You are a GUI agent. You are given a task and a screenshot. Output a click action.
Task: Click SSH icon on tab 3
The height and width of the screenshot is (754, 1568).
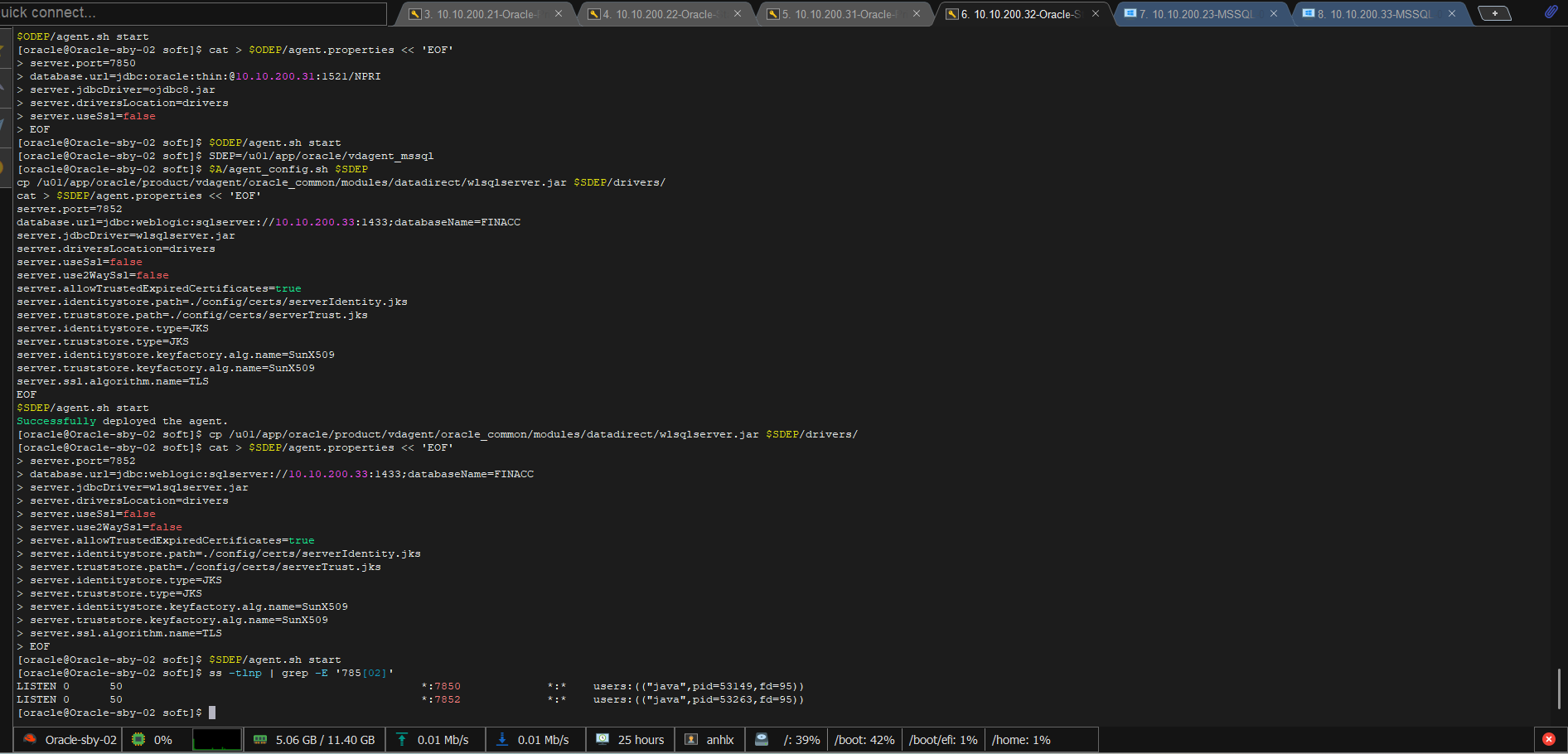click(x=415, y=14)
